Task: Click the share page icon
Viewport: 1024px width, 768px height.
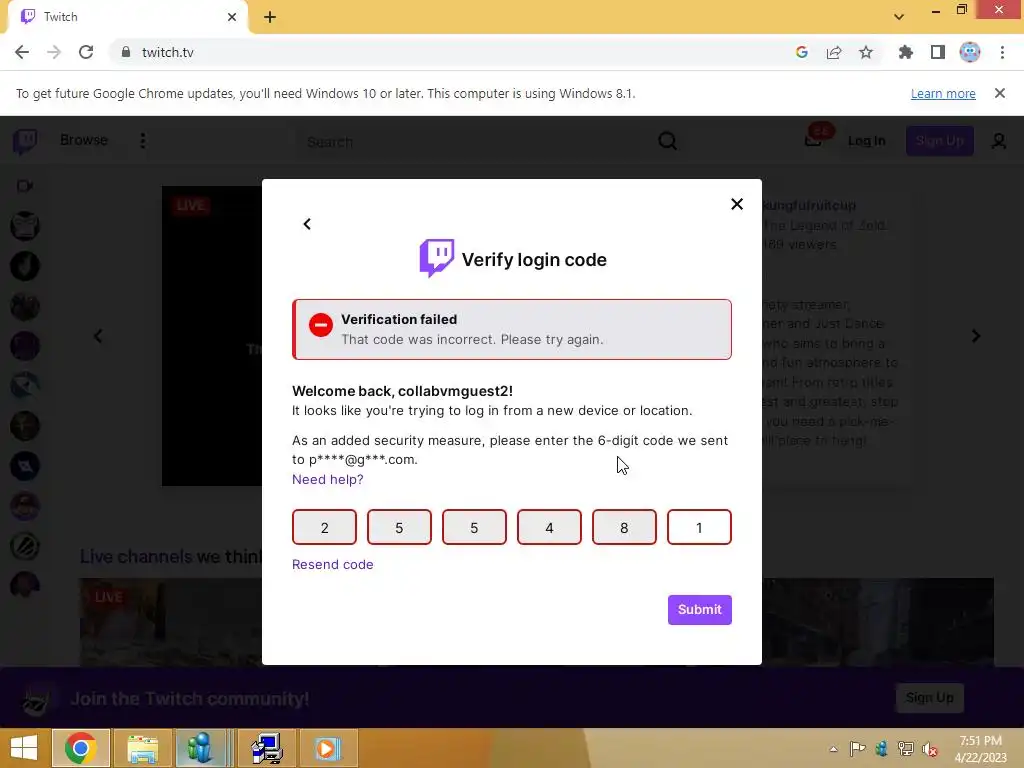Action: tap(834, 52)
